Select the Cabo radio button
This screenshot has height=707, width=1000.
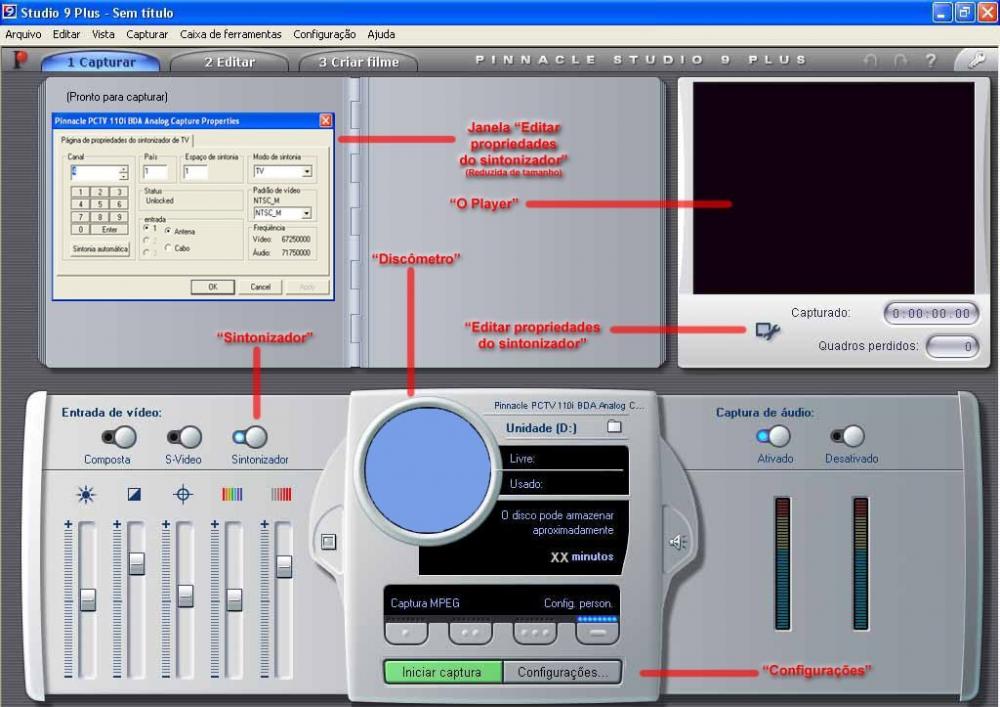168,248
